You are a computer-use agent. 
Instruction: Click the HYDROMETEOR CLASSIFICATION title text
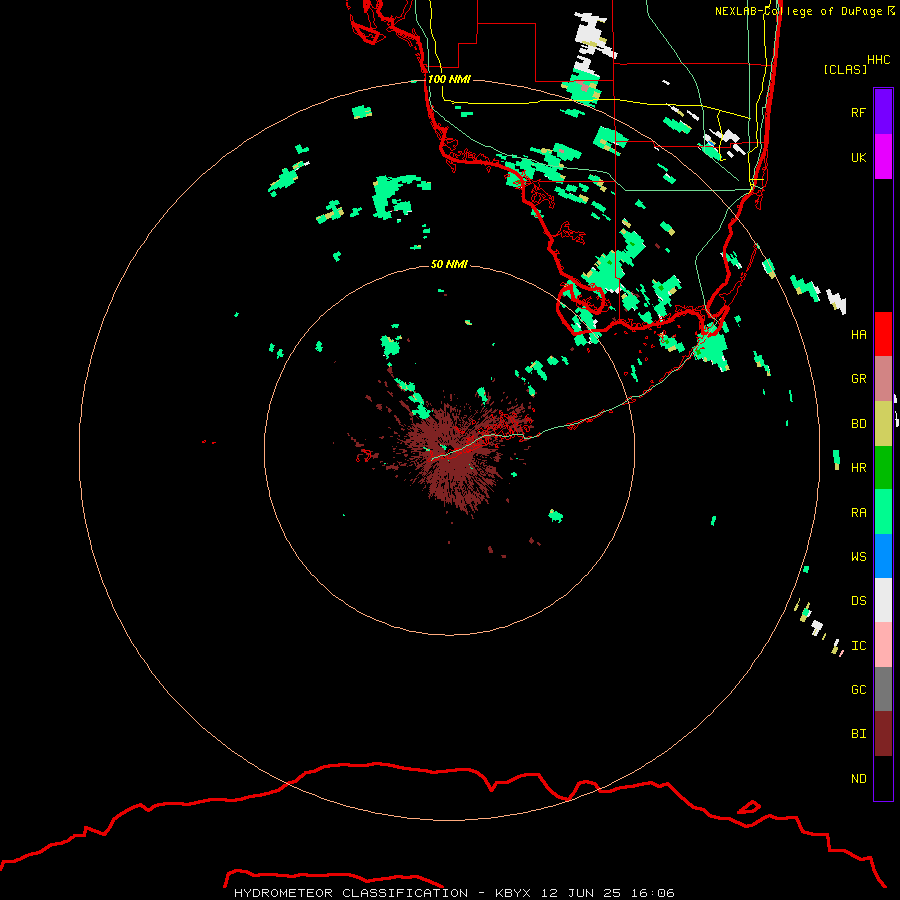(x=351, y=893)
